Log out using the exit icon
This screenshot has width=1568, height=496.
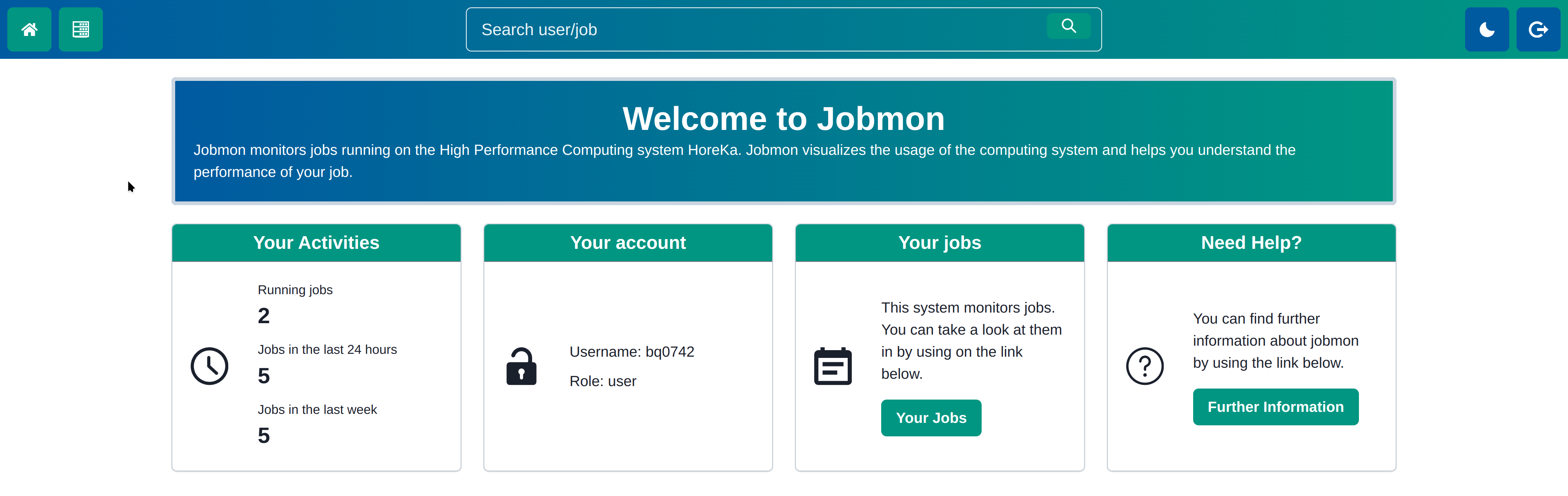(x=1537, y=29)
